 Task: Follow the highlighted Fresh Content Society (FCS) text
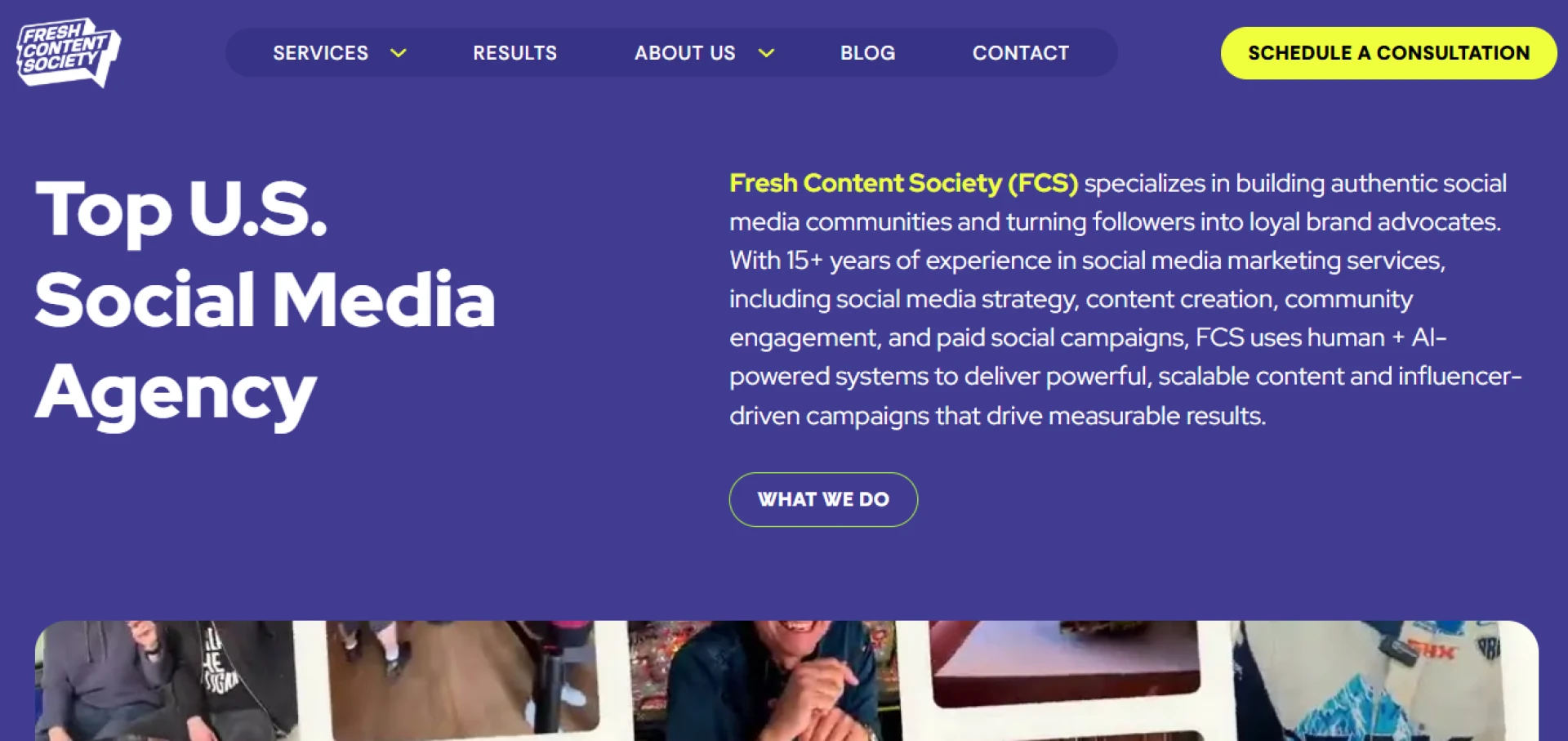[903, 183]
